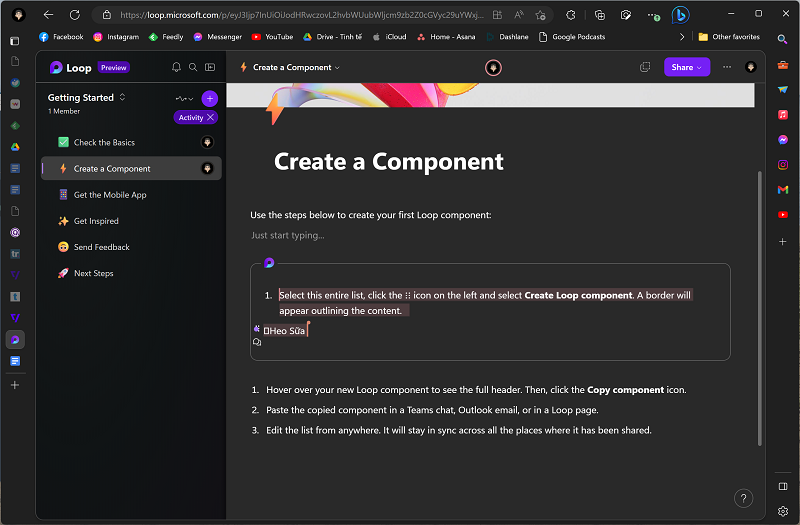800x525 pixels.
Task: Open the browser collections icon
Action: [600, 15]
